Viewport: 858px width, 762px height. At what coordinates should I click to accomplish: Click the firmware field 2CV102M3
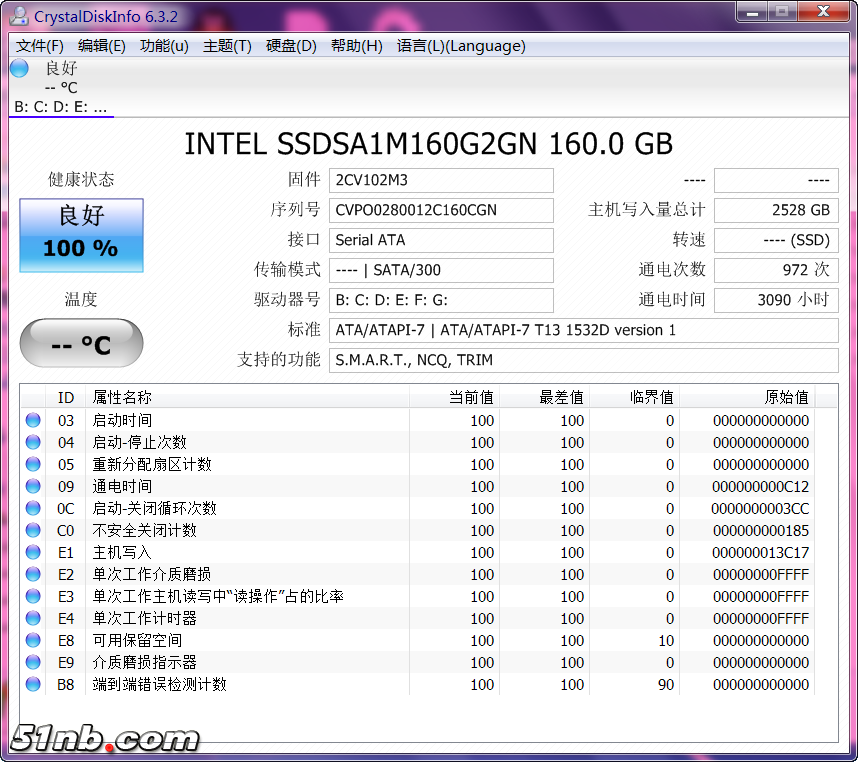tap(441, 181)
